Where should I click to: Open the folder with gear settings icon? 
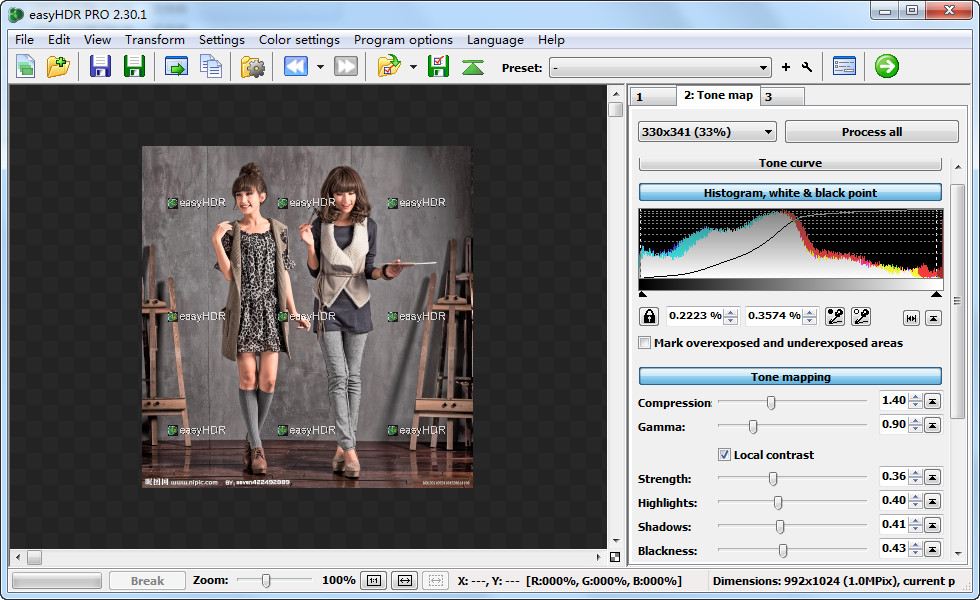coord(253,67)
